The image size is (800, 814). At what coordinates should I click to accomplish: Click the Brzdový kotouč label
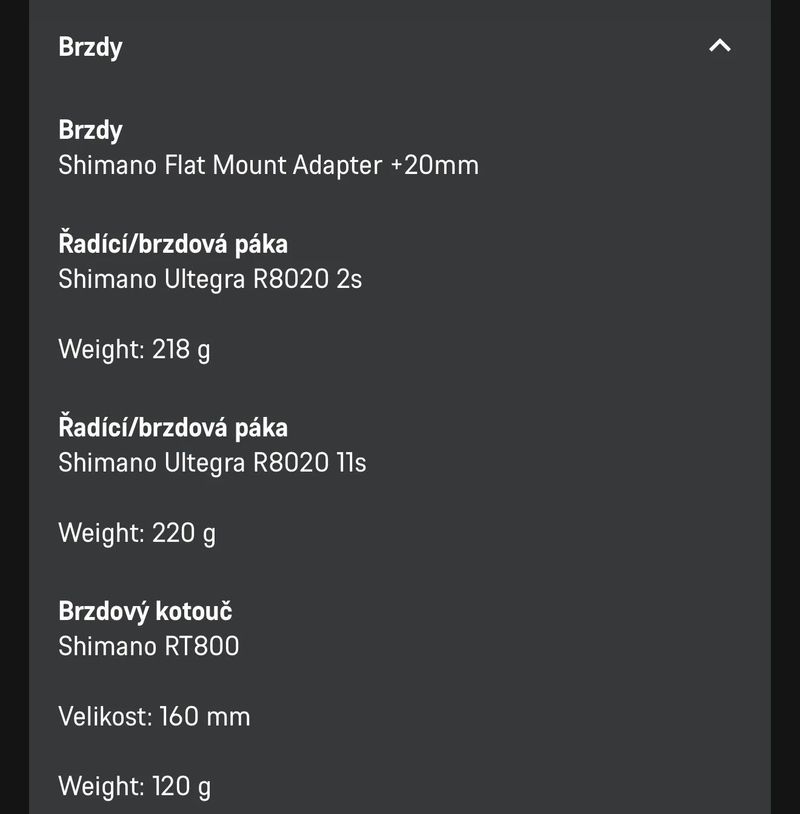pyautogui.click(x=145, y=611)
